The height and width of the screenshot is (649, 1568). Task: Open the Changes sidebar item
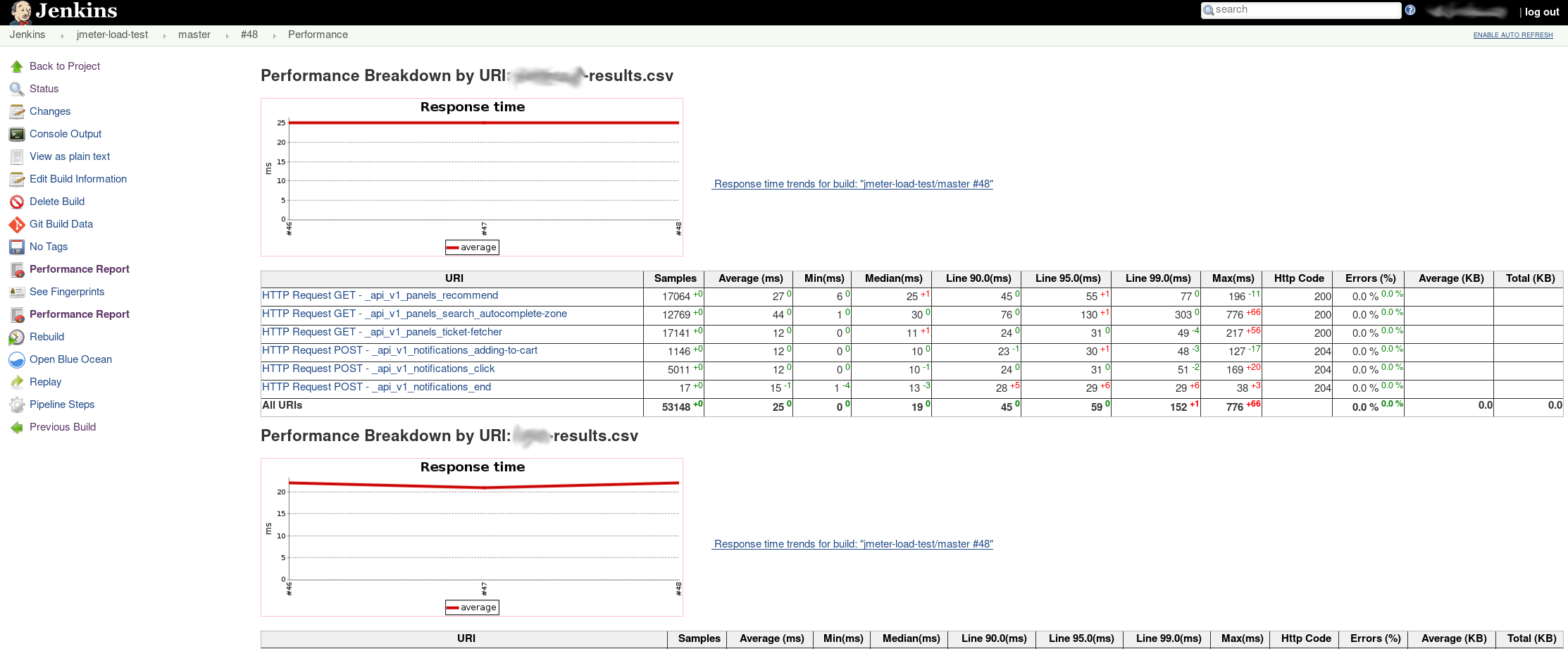(50, 111)
